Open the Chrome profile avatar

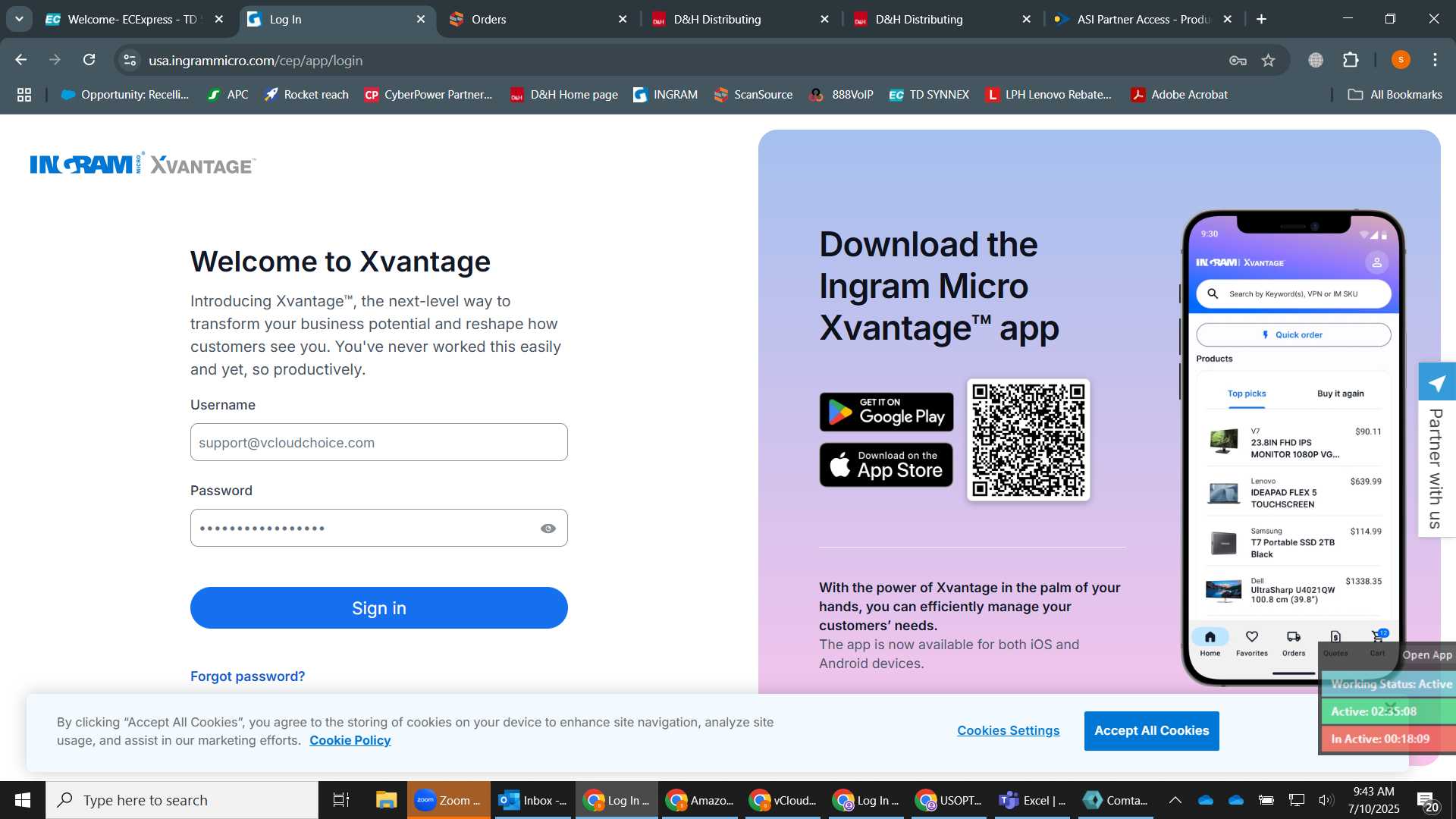pyautogui.click(x=1401, y=60)
